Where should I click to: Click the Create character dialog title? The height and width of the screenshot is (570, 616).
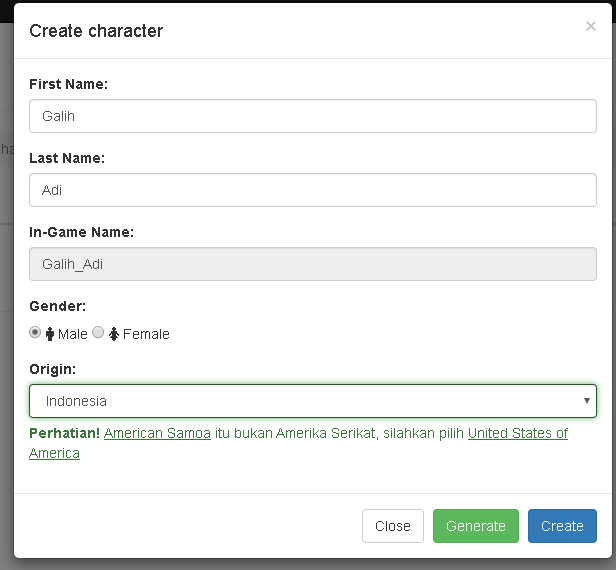coord(96,31)
